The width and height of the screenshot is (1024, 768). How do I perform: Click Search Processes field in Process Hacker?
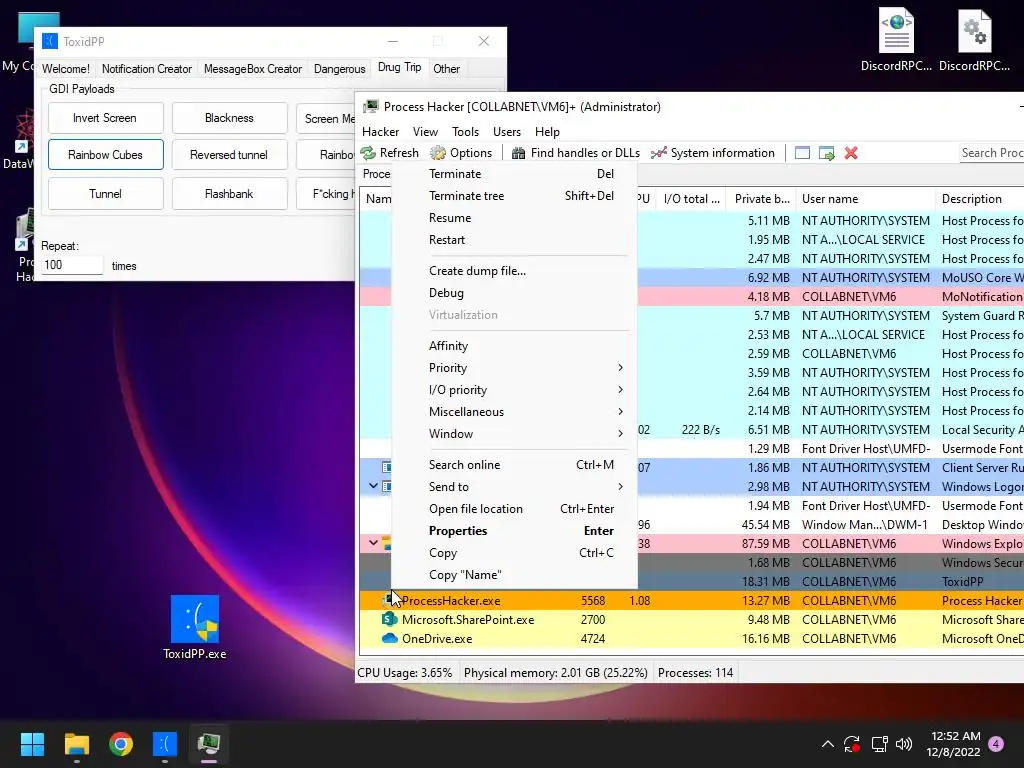[x=991, y=153]
